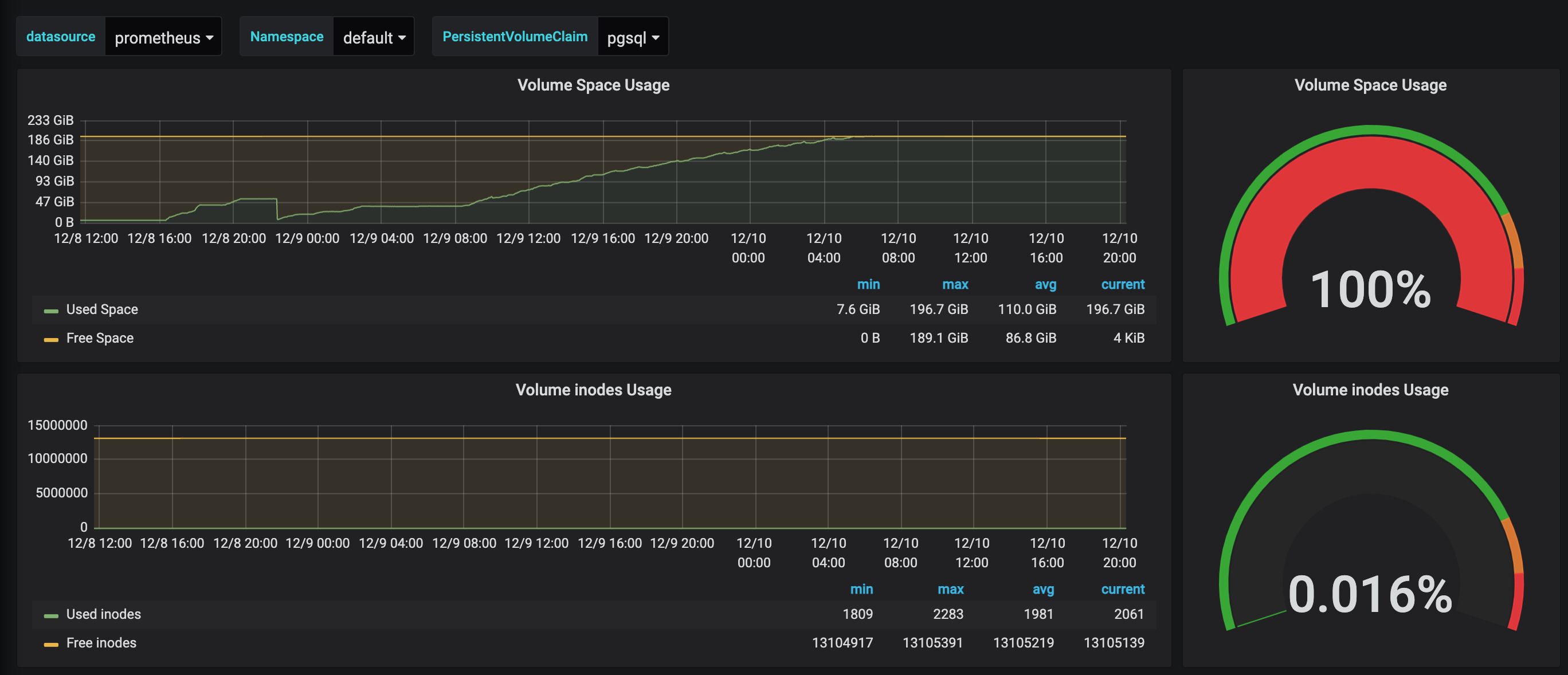Open the Namespace default dropdown
This screenshot has height=675, width=1568.
373,37
